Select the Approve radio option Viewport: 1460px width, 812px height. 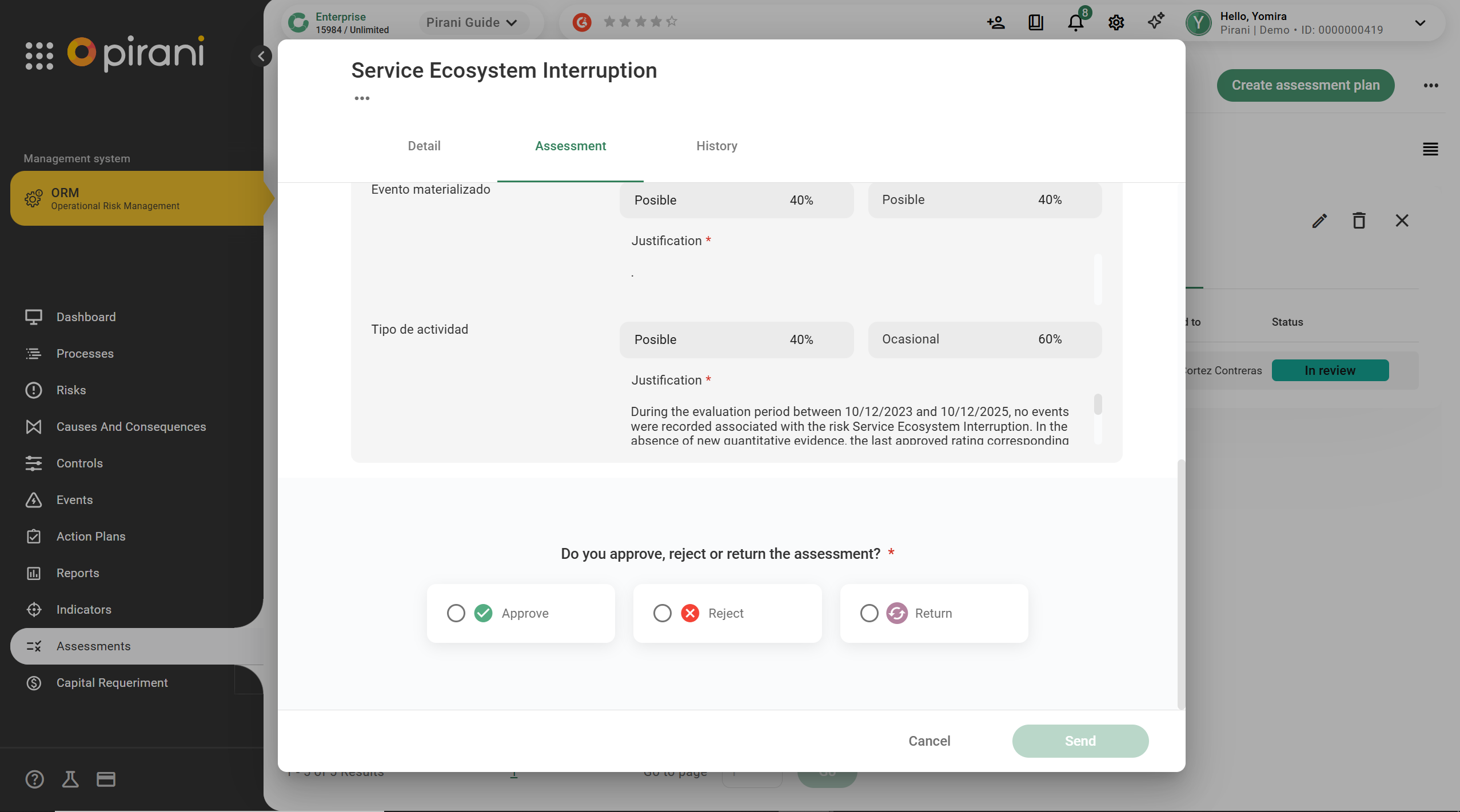coord(456,613)
